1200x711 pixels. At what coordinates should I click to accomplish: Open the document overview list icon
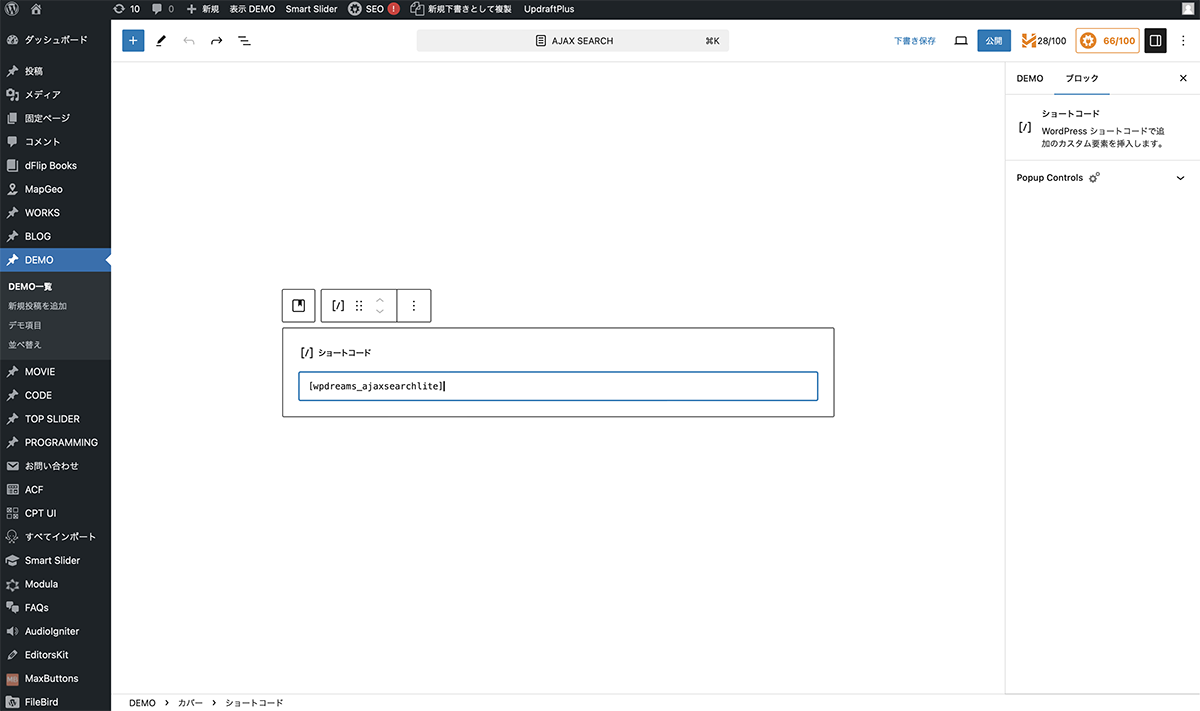tap(244, 41)
